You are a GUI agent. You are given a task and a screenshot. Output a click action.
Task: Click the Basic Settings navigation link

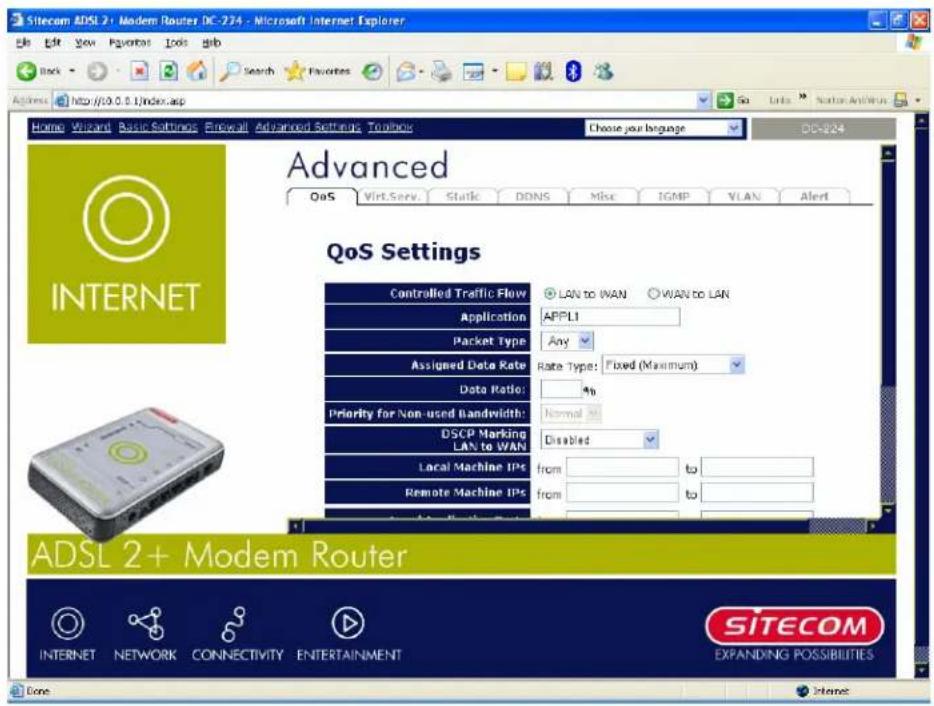coord(158,127)
